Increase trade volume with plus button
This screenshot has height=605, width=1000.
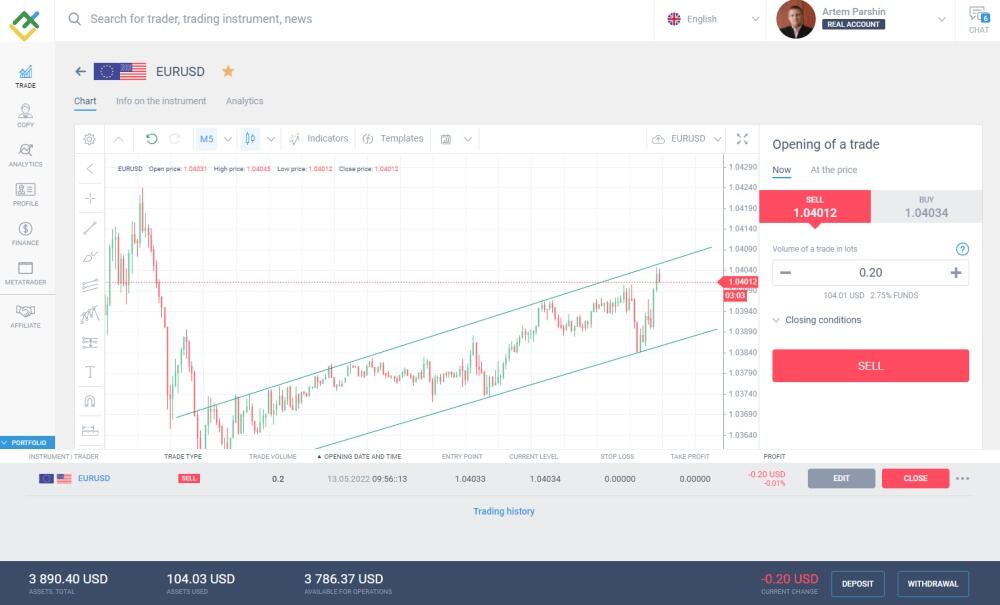pos(955,273)
